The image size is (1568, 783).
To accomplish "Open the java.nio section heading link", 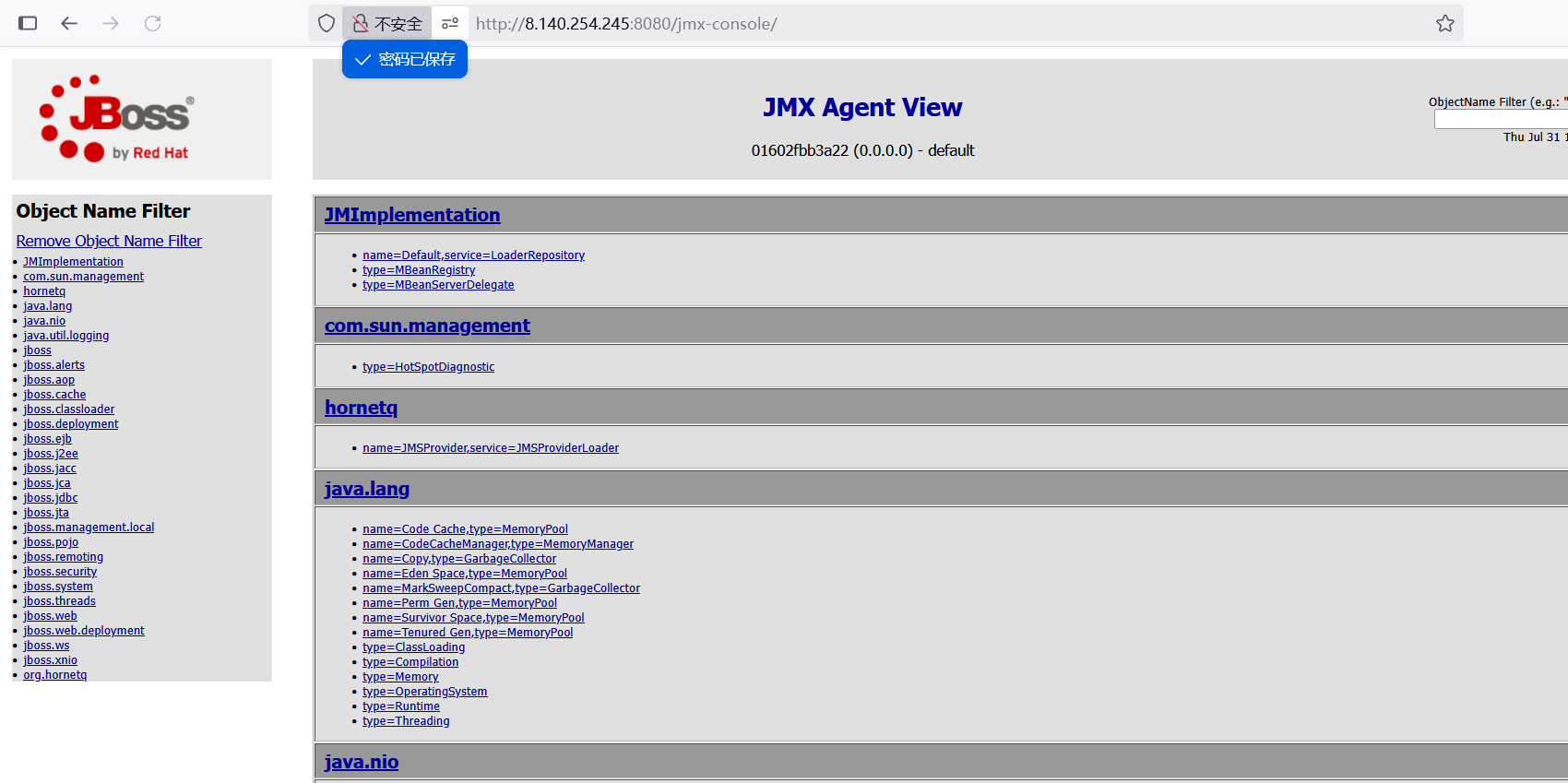I will click(362, 762).
